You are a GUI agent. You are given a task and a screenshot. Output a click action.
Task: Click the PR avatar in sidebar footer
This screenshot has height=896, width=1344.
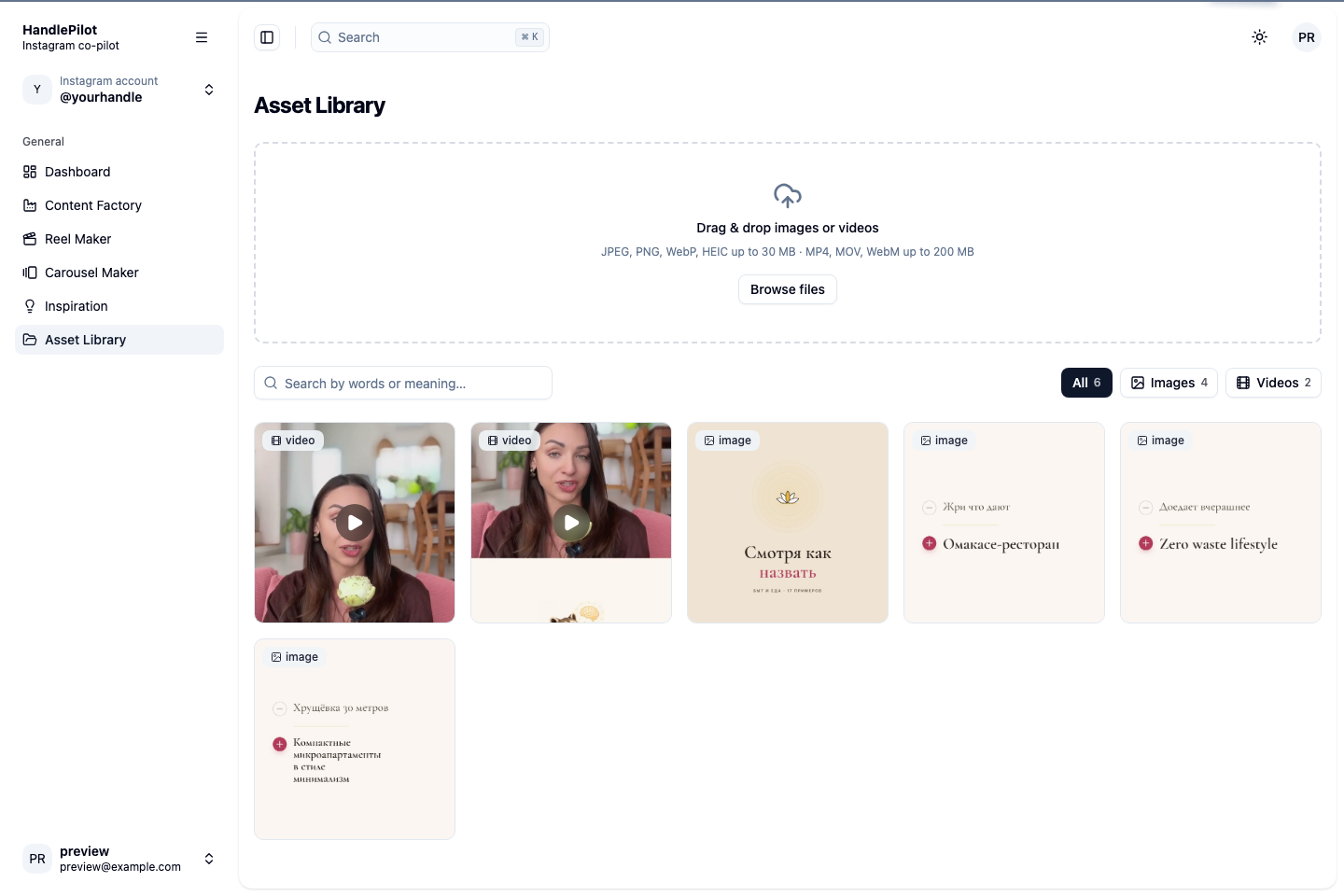tap(37, 859)
